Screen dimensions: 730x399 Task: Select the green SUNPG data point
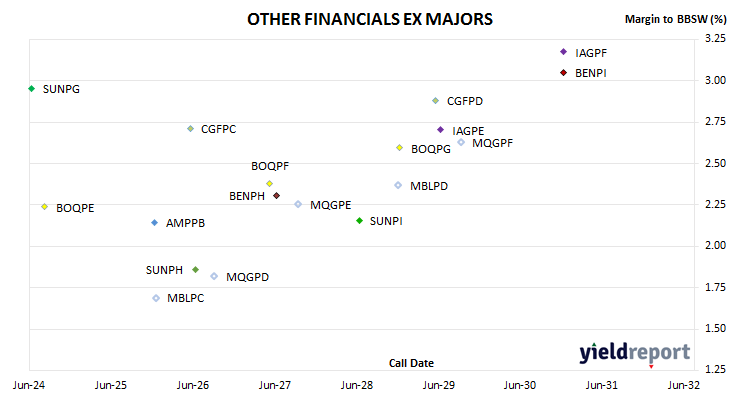click(32, 88)
